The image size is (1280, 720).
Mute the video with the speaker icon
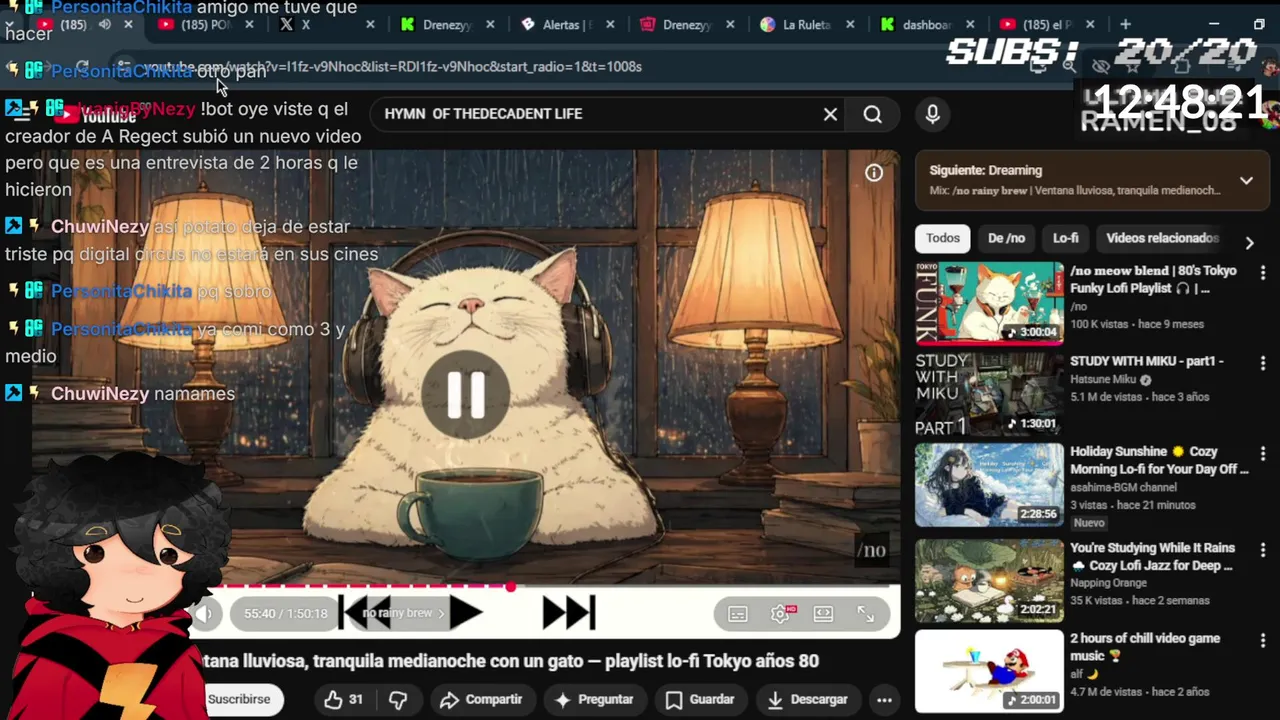click(x=204, y=614)
